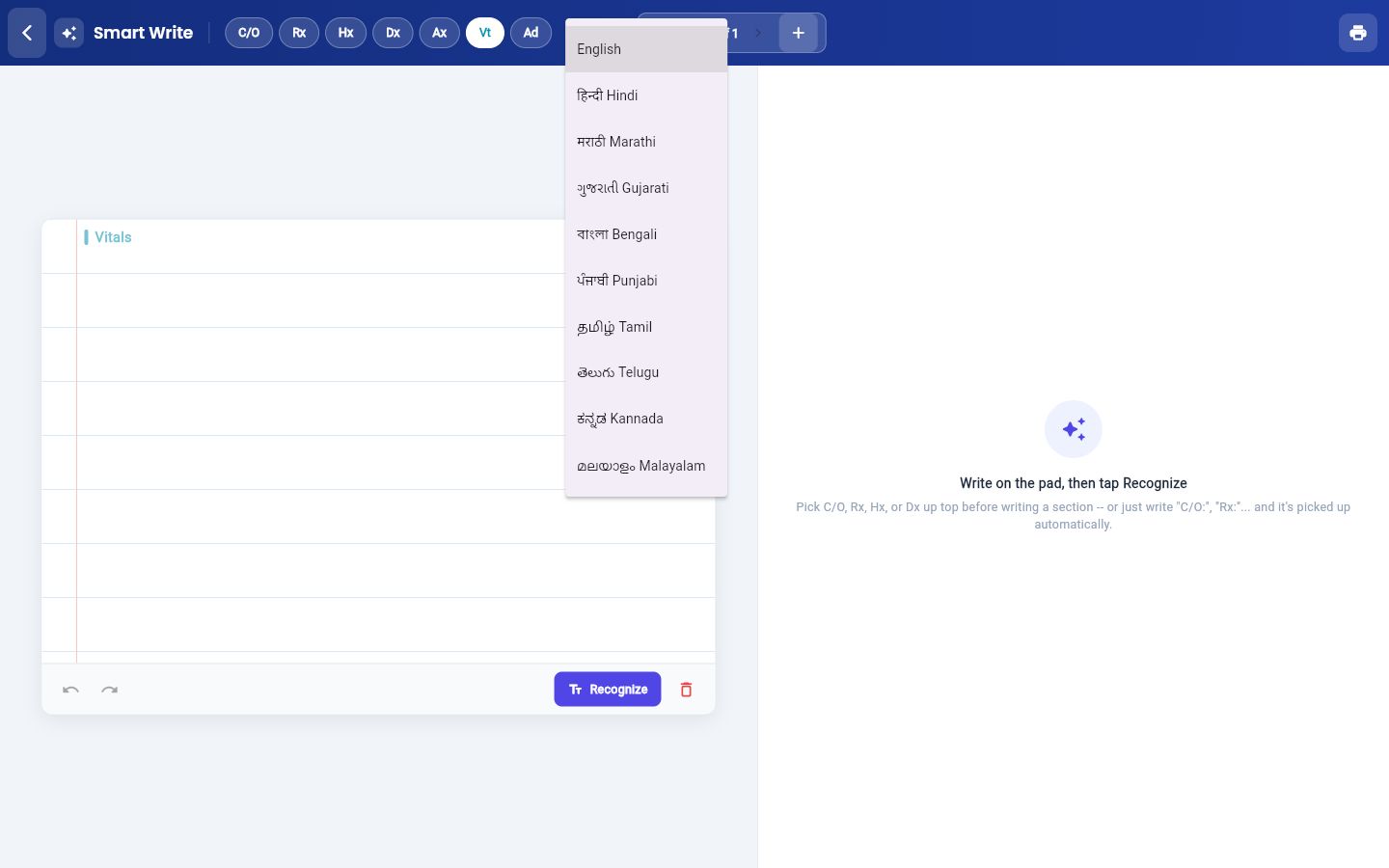Choose the Dx section chip
This screenshot has height=868, width=1389.
click(393, 33)
